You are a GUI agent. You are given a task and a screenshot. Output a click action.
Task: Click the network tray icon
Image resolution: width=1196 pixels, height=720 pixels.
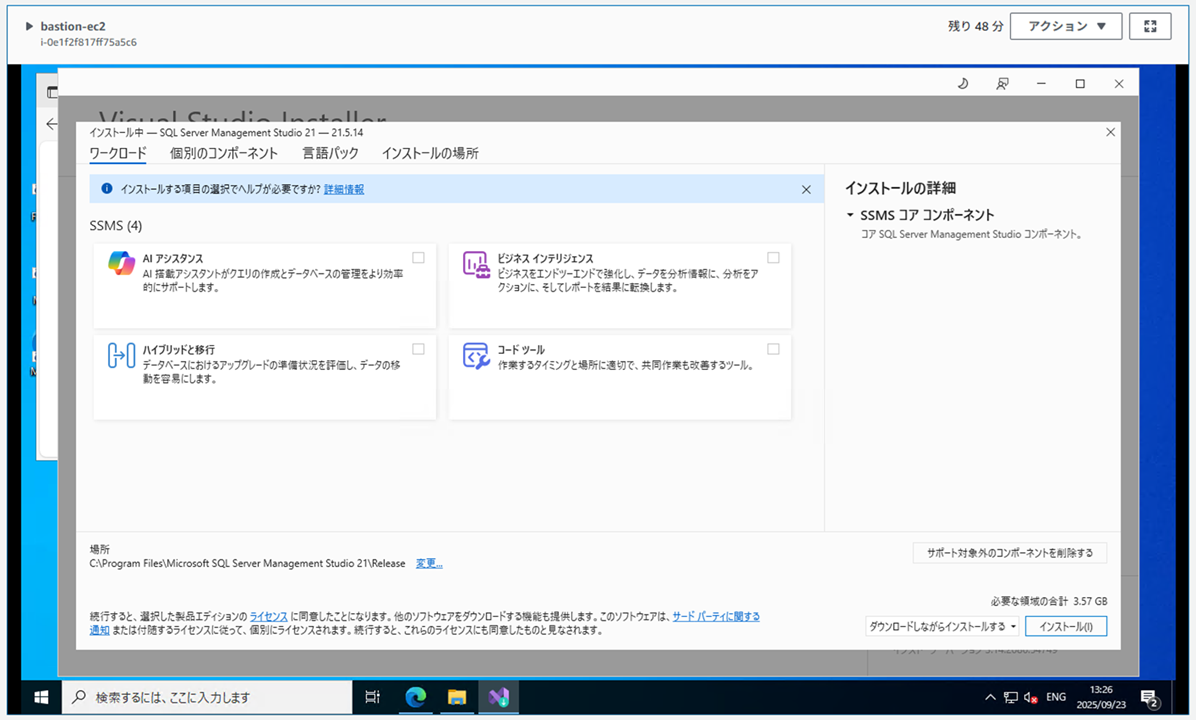tap(1011, 697)
